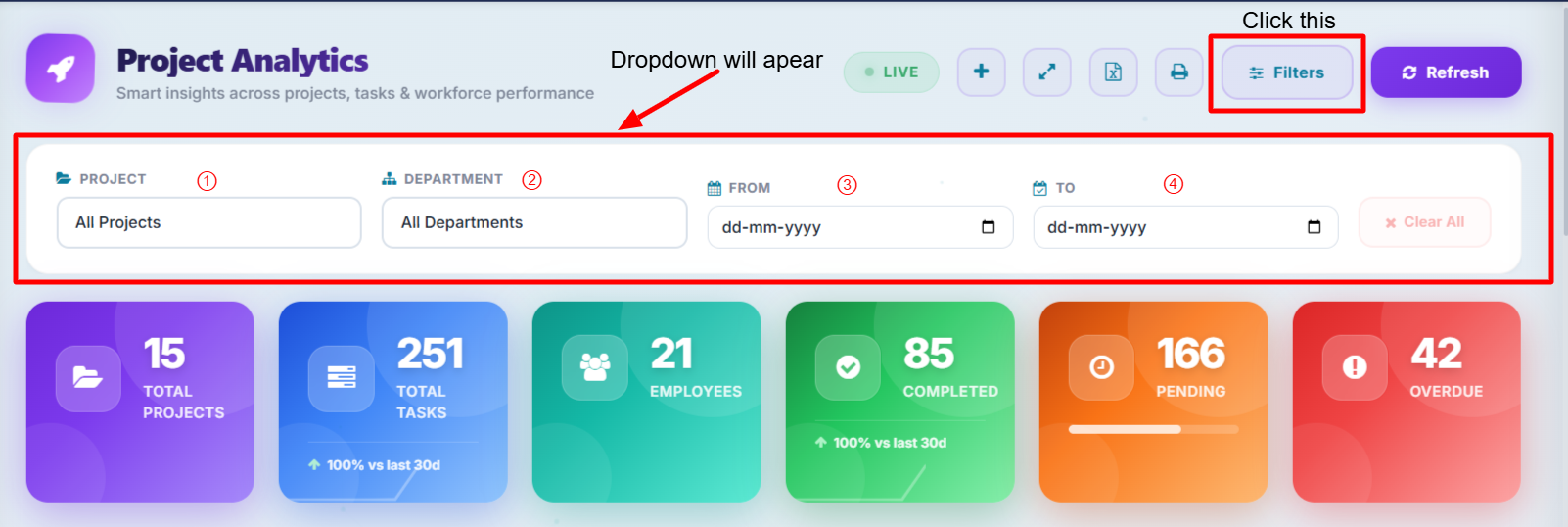The width and height of the screenshot is (1568, 527).
Task: Click the print icon button
Action: (1178, 72)
